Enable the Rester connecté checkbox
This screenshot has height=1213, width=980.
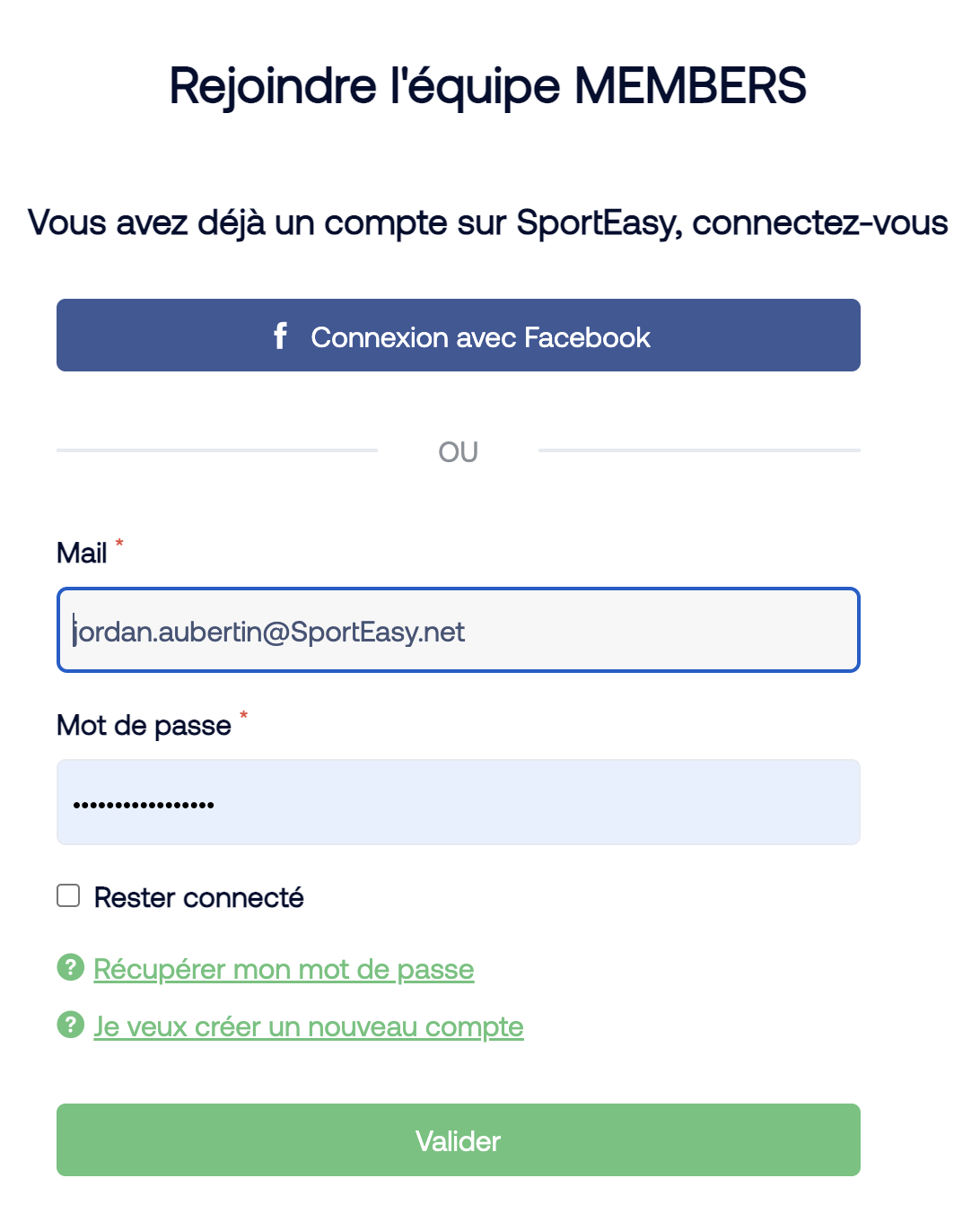68,895
